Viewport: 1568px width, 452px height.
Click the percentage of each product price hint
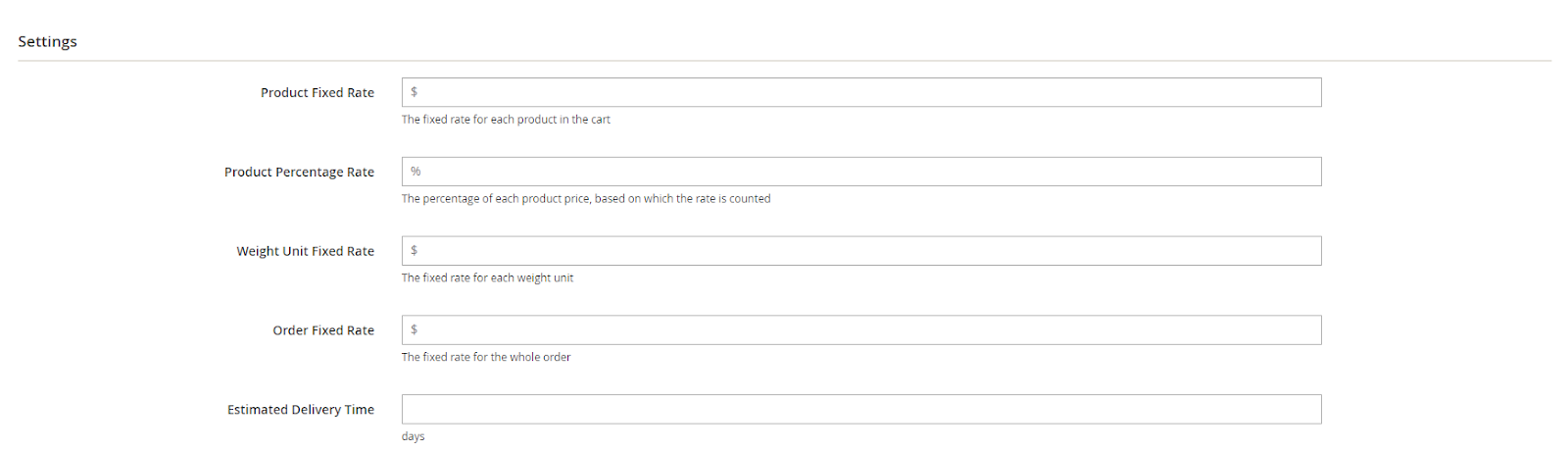tap(586, 199)
